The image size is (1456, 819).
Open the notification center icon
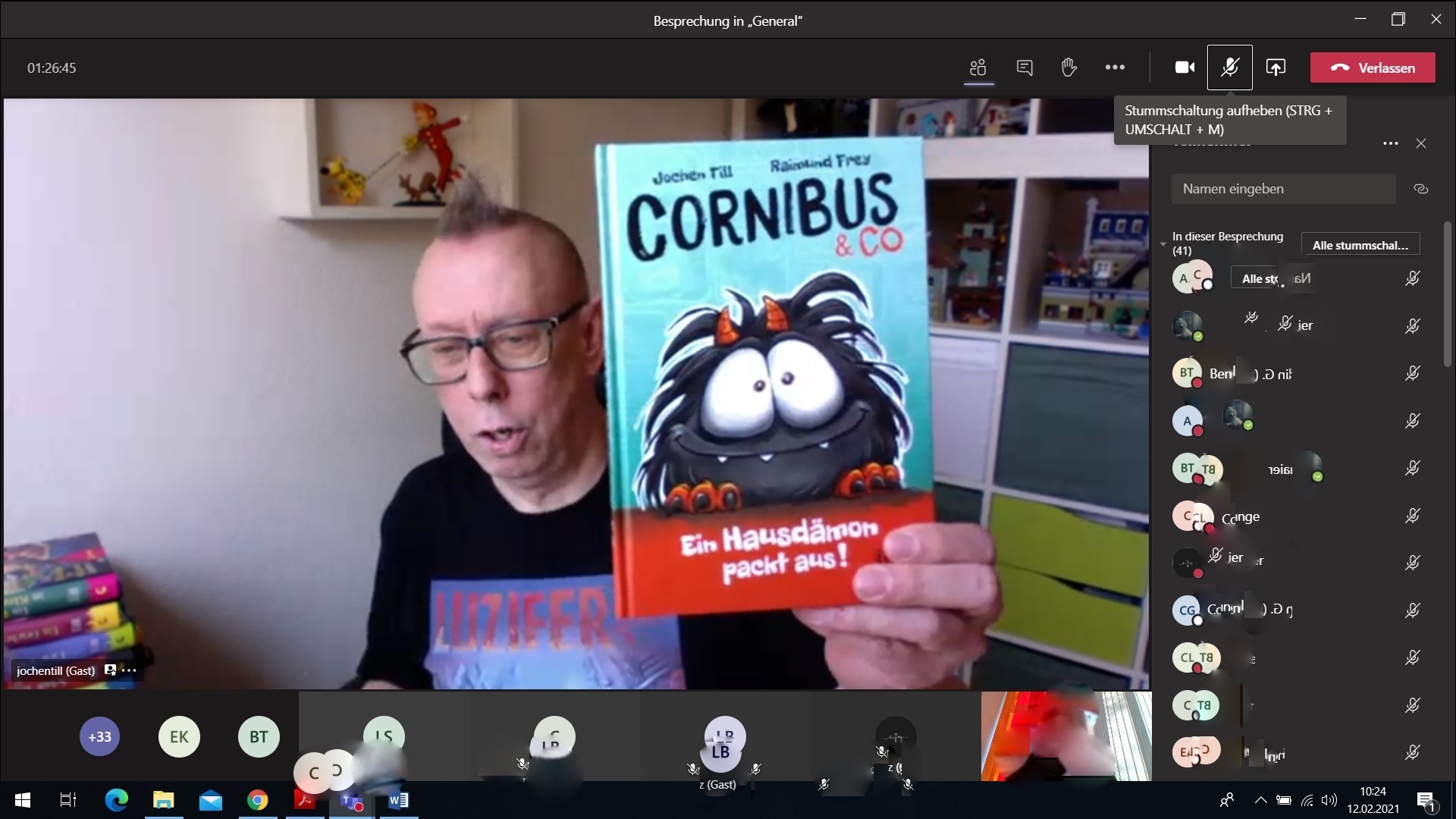(1426, 801)
